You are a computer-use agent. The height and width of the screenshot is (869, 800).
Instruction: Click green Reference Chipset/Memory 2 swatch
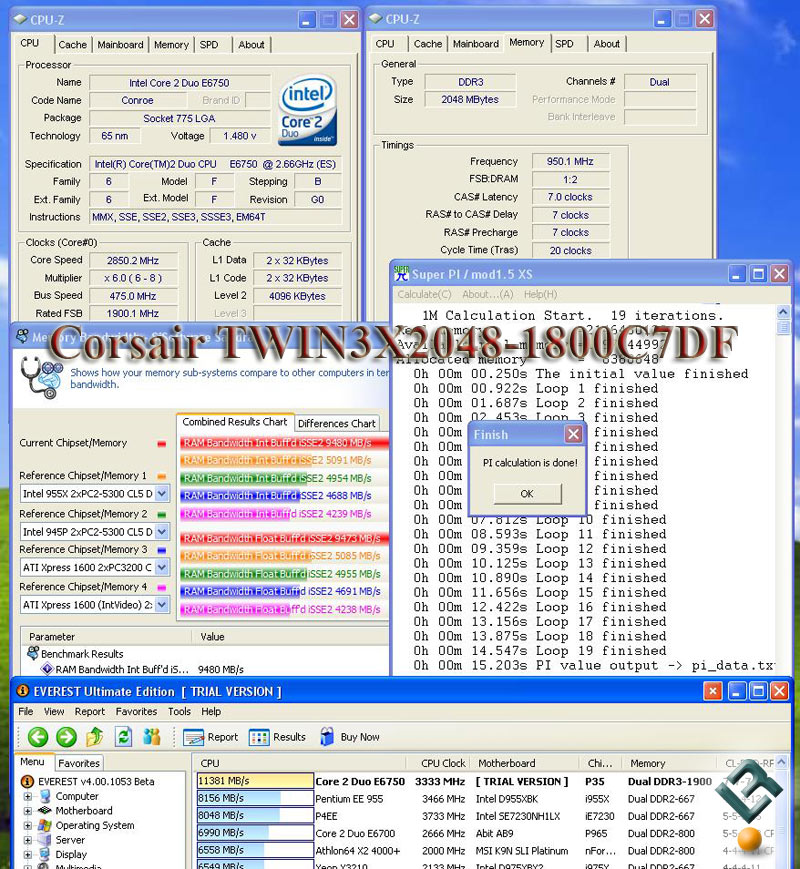[161, 515]
